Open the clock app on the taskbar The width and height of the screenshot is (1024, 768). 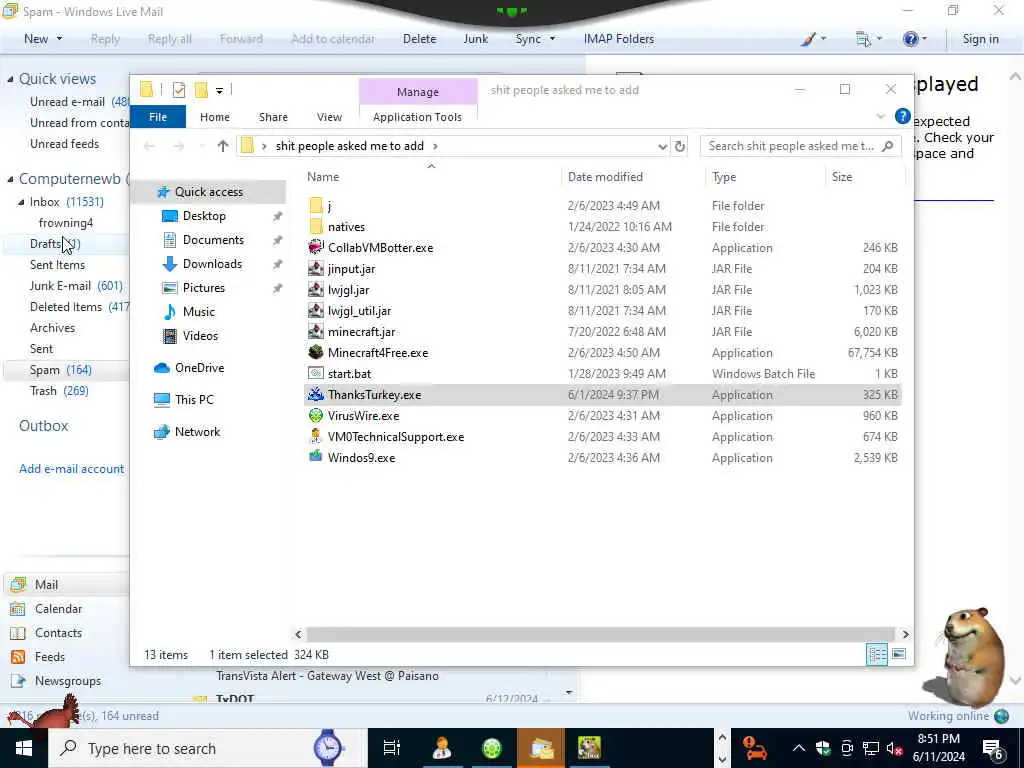[328, 748]
